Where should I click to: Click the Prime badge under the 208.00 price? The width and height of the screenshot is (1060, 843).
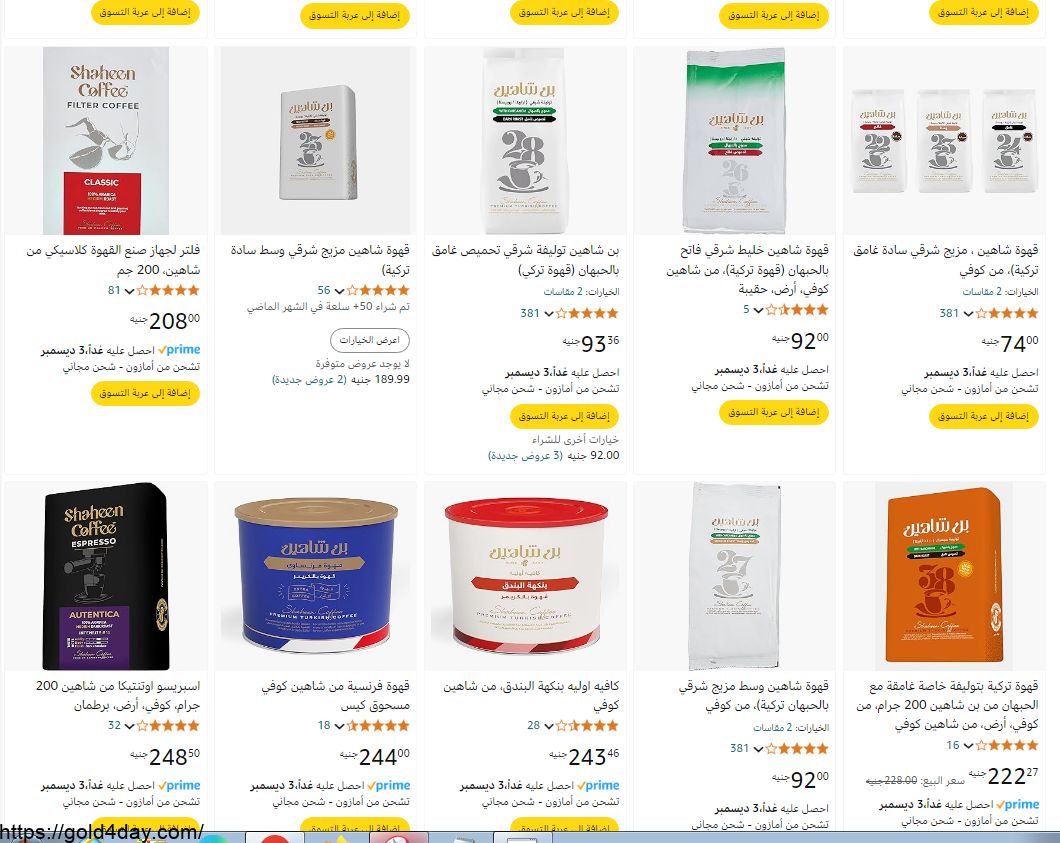click(179, 350)
